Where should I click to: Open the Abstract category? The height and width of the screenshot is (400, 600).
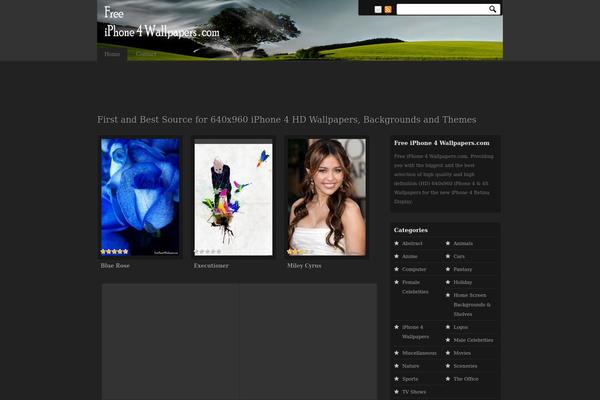coord(412,243)
